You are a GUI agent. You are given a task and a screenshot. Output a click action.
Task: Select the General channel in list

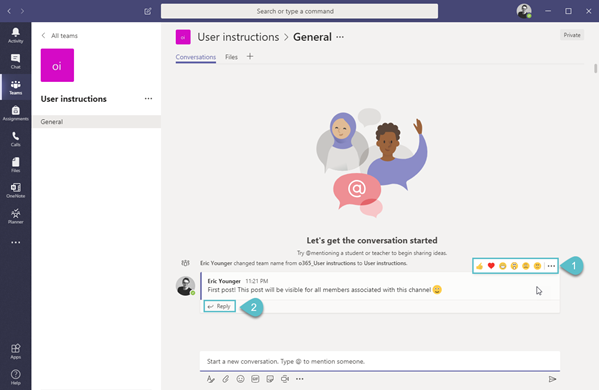[x=97, y=121]
